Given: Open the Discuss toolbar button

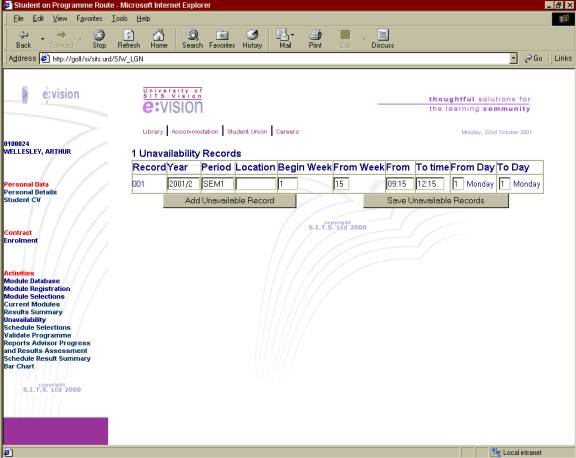Looking at the screenshot, I should pos(382,39).
